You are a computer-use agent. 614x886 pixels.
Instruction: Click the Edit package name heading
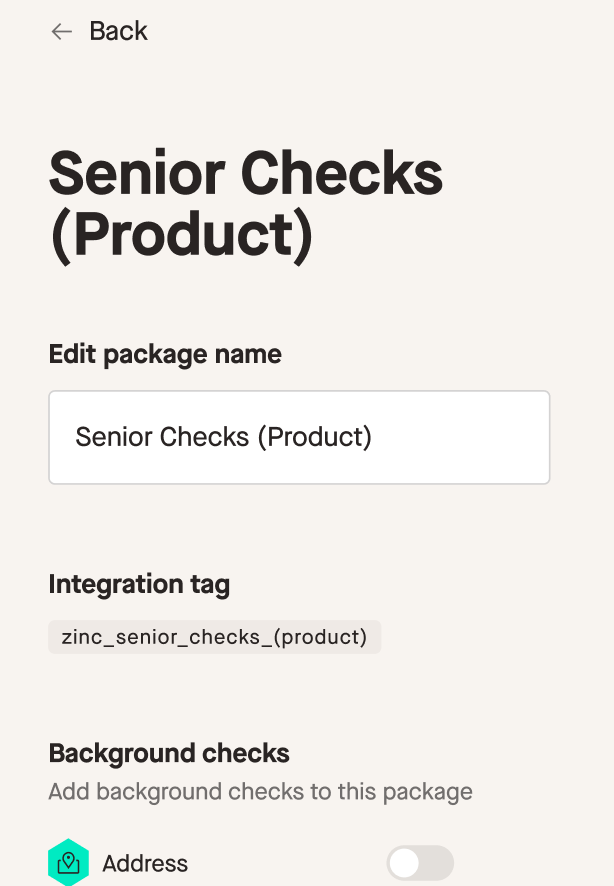[x=165, y=354]
